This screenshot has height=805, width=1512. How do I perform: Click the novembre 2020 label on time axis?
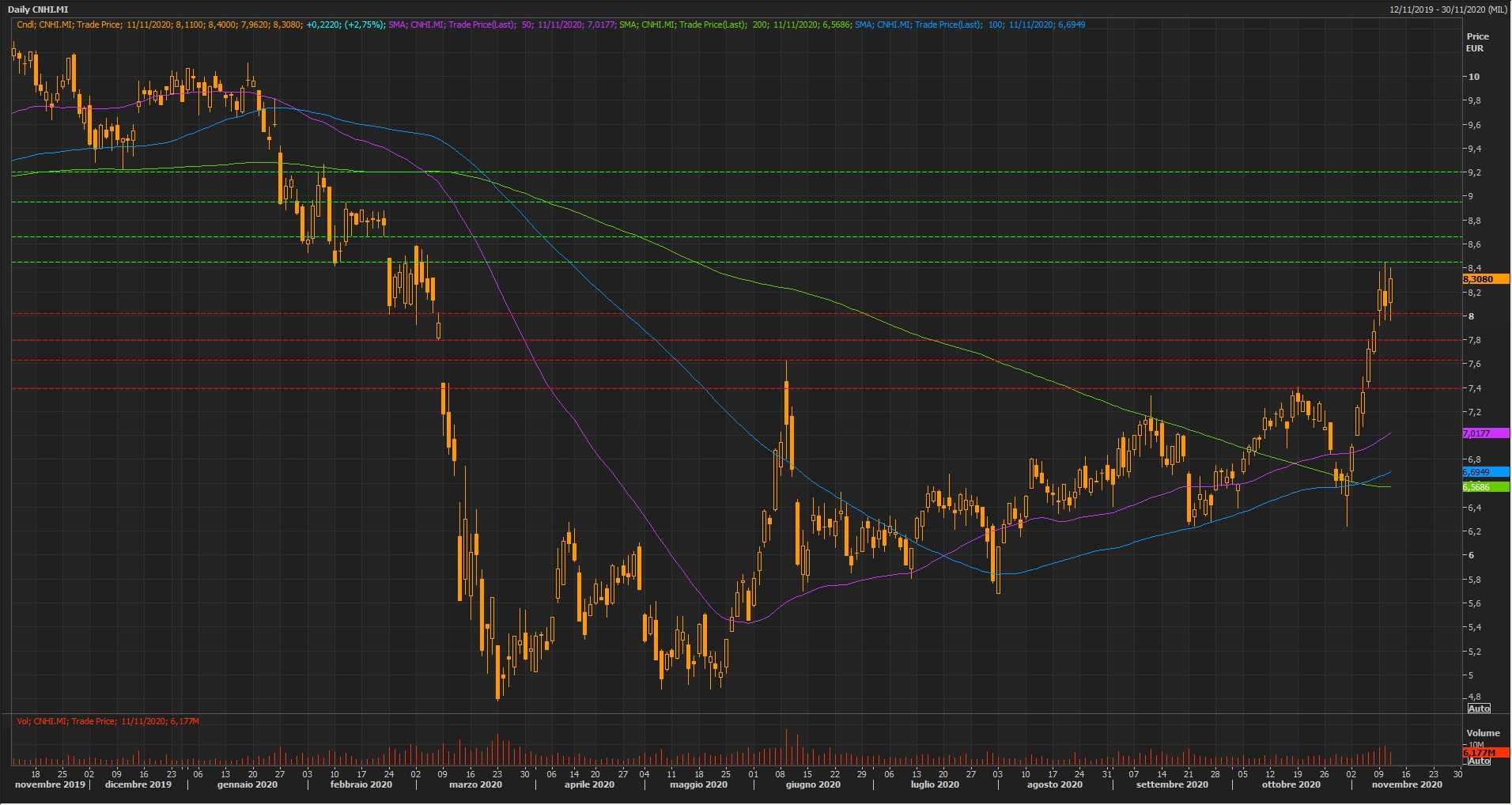pos(1407,785)
